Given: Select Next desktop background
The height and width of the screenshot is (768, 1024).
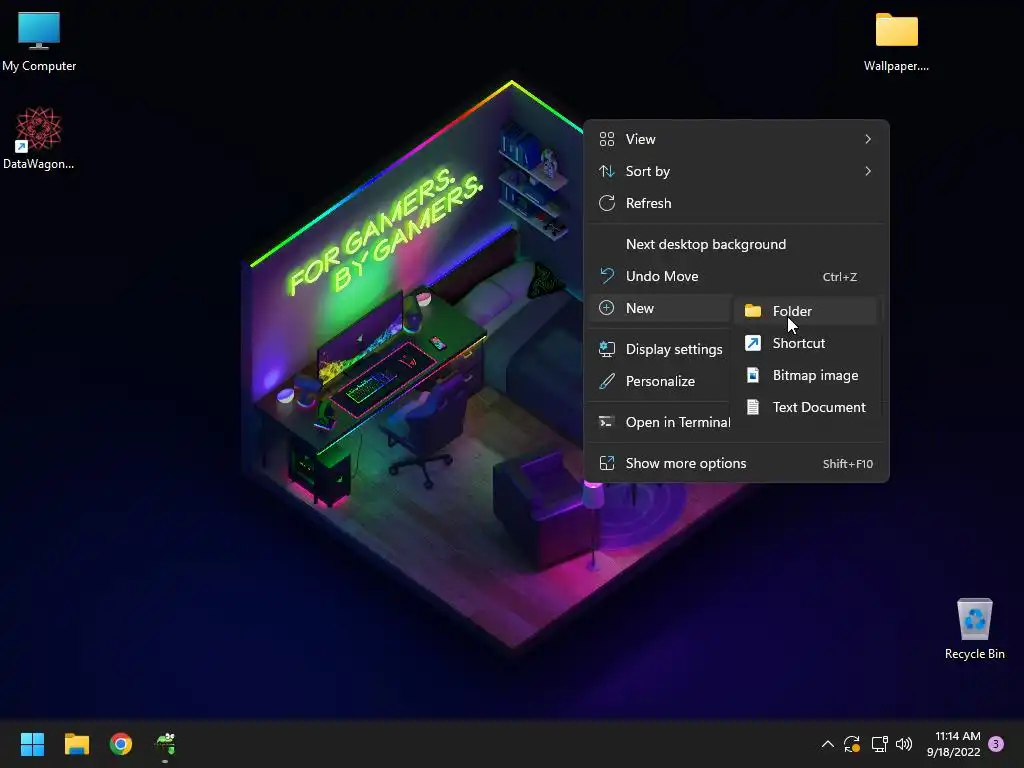Looking at the screenshot, I should pyautogui.click(x=736, y=244).
